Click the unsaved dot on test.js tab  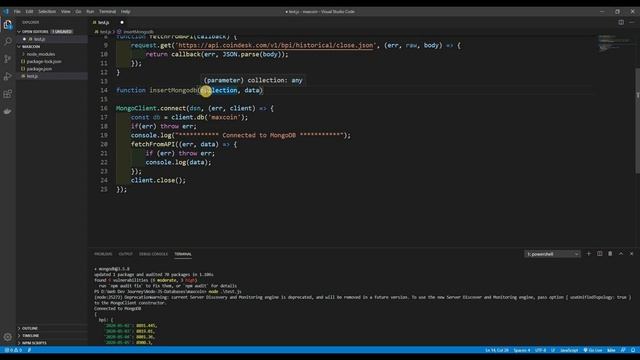coord(122,22)
